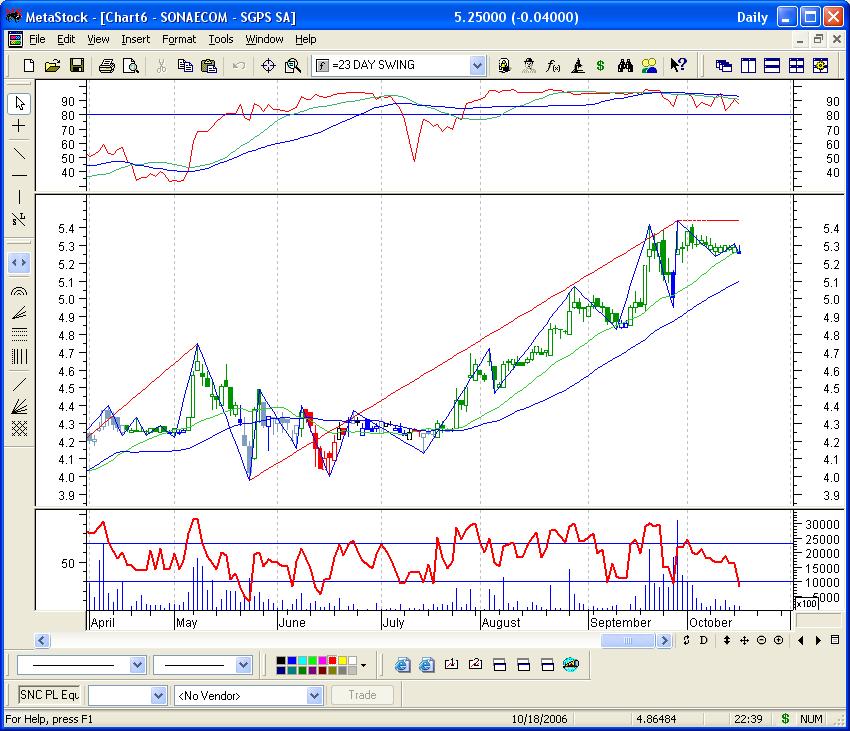This screenshot has height=731, width=850.
Task: Open the Expert Advisor icon
Action: [527, 66]
